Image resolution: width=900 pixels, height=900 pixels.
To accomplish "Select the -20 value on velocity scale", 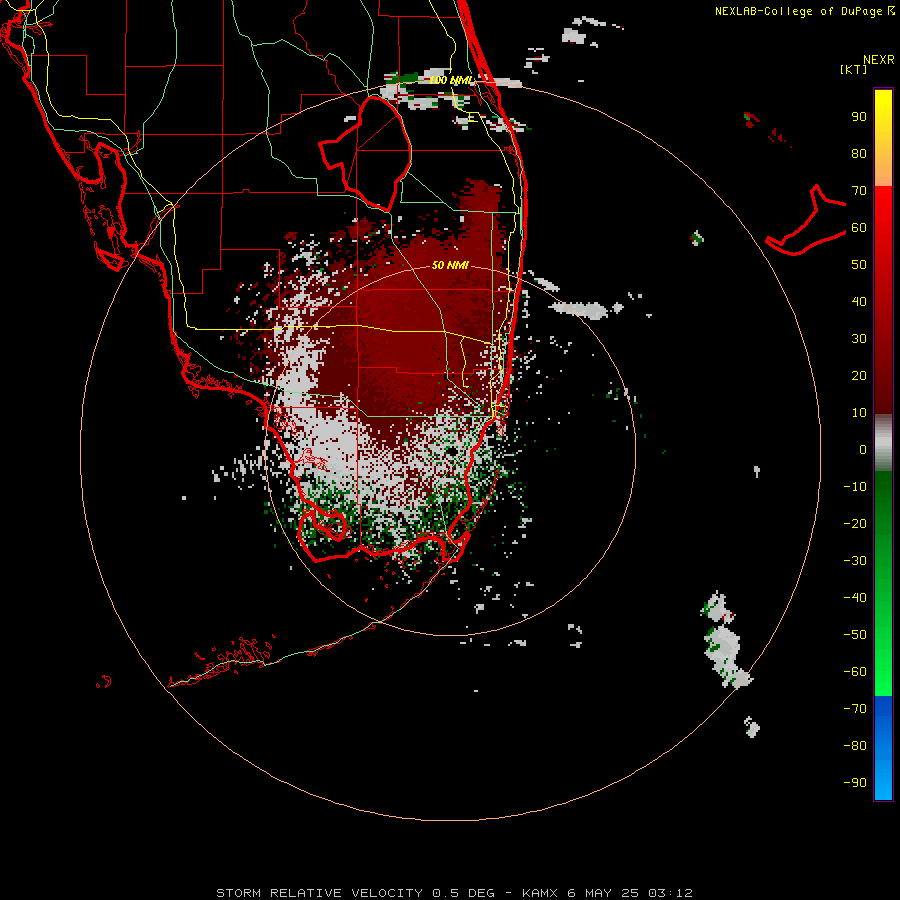I will pos(855,524).
